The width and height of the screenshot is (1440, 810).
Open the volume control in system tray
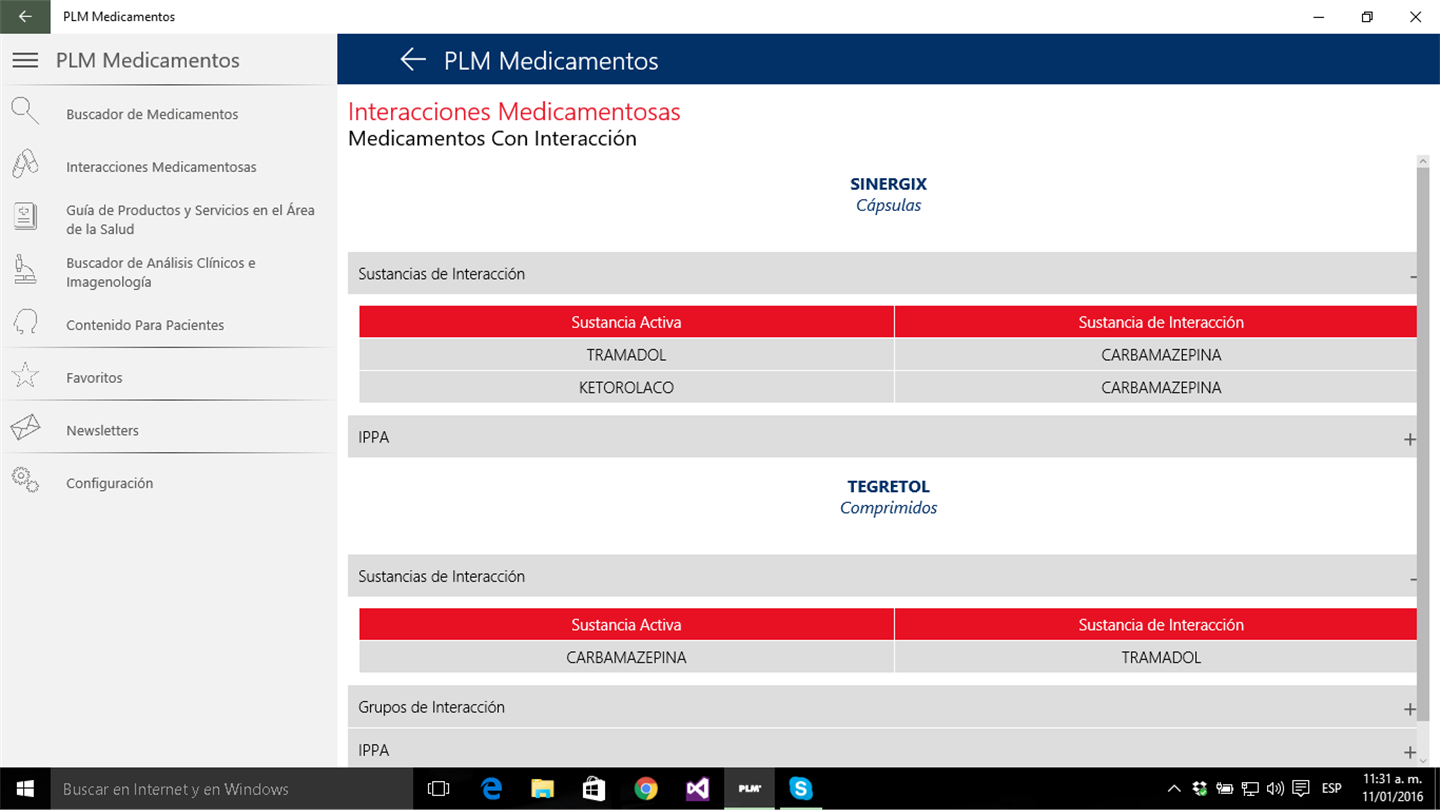[1275, 789]
